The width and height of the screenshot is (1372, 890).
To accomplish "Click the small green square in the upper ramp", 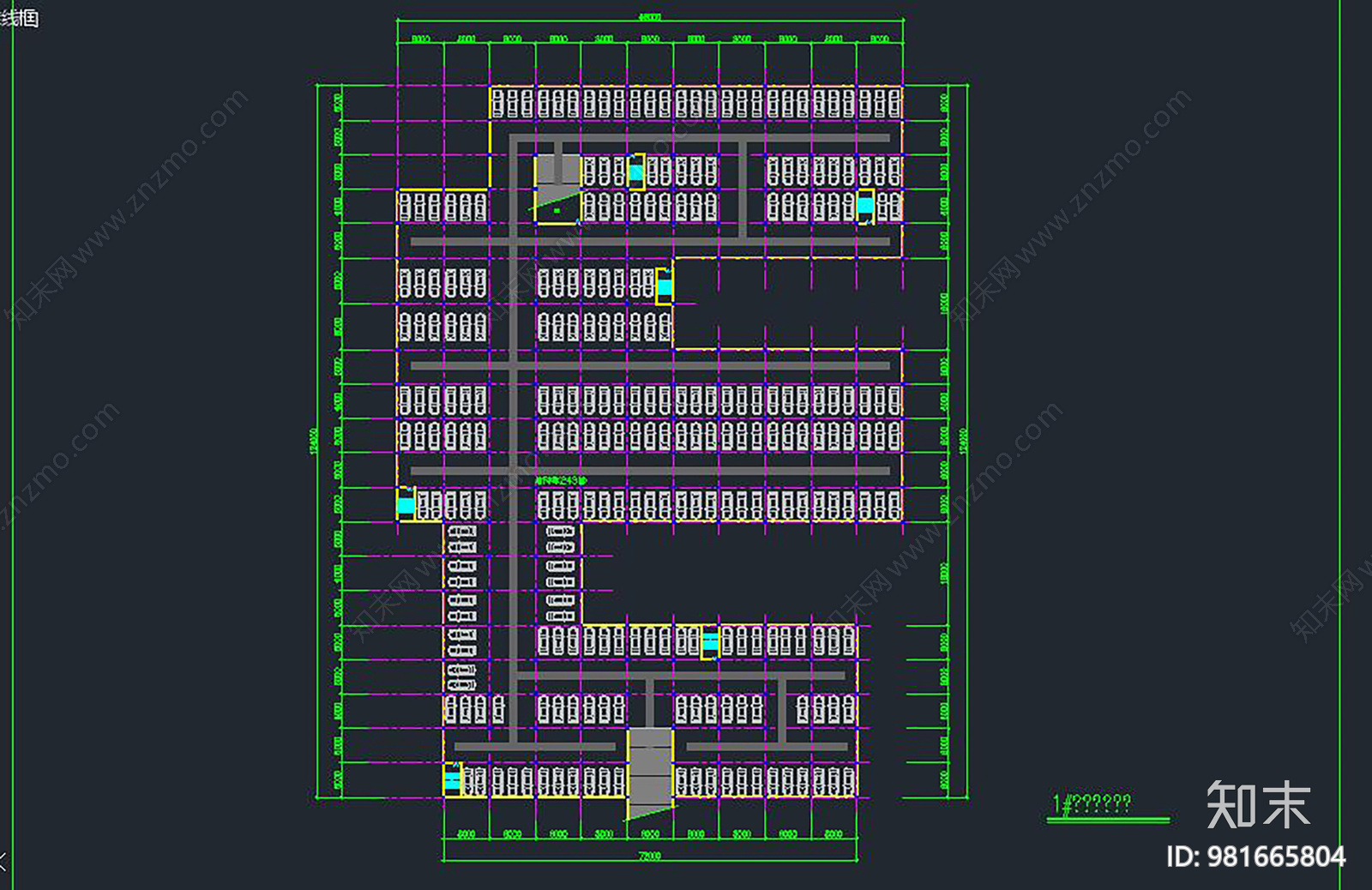I will [557, 210].
